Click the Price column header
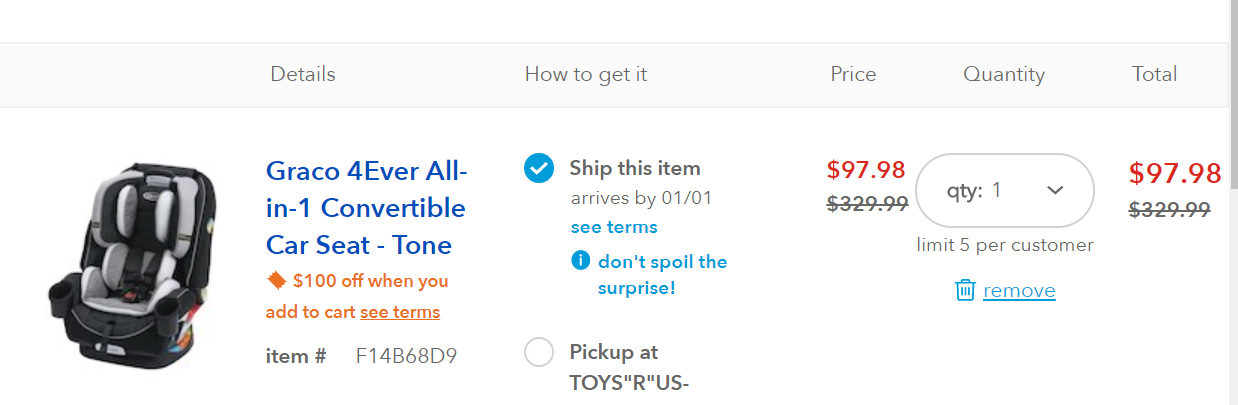This screenshot has width=1238, height=405. click(853, 74)
